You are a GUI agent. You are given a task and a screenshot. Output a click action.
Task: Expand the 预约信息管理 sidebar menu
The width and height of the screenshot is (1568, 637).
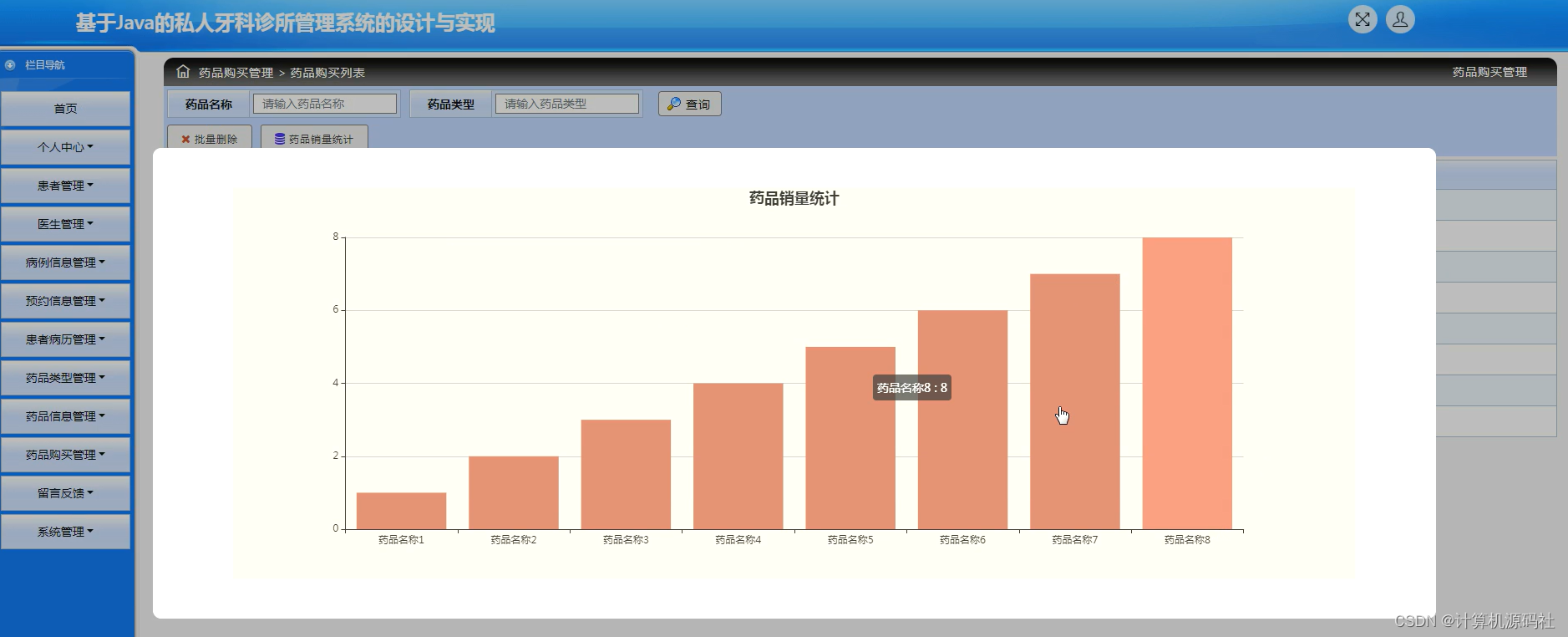(65, 301)
